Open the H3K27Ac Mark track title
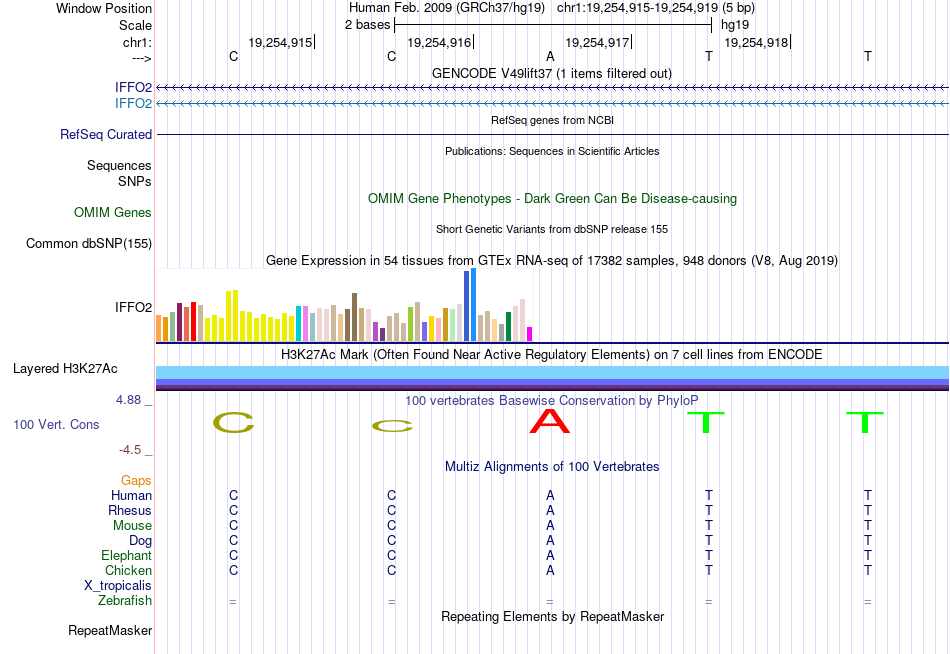 pos(551,355)
